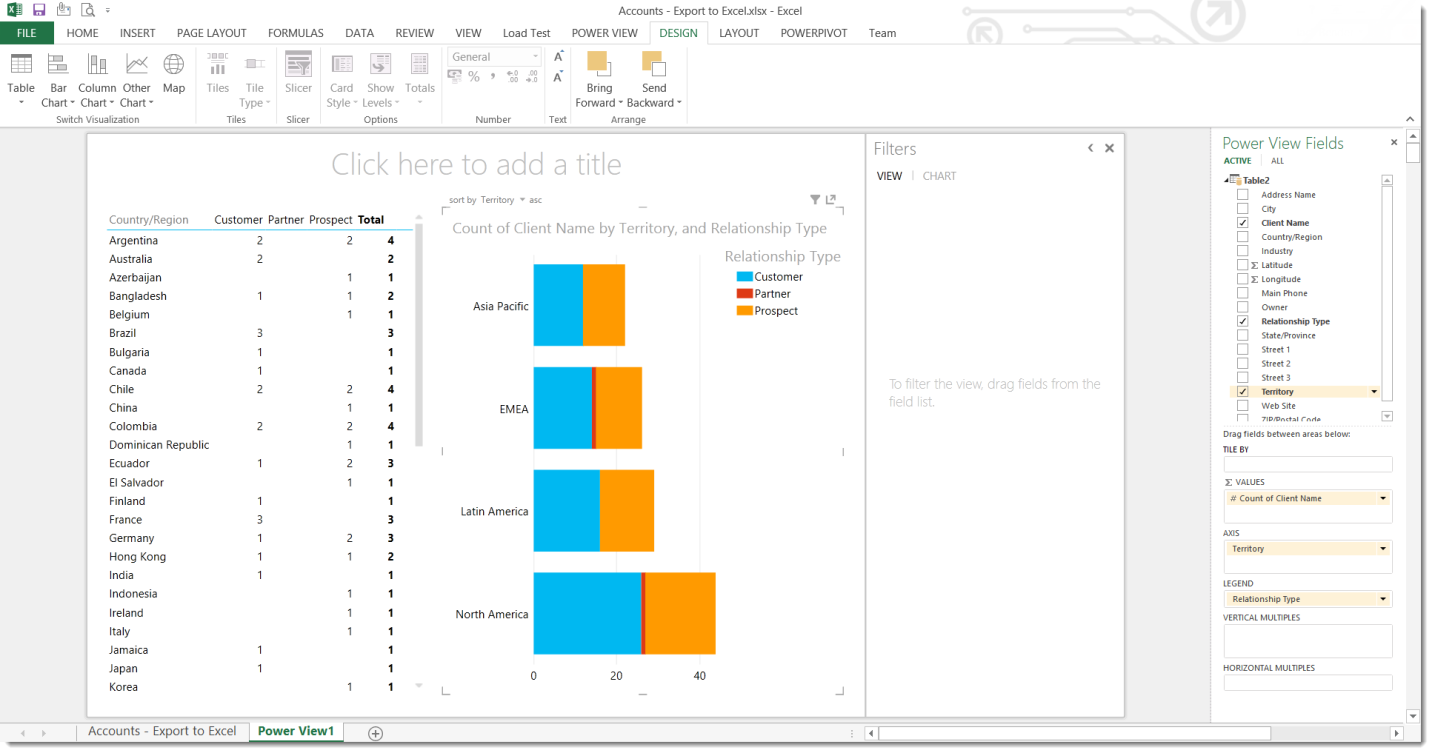
Task: Click the chart filter funnel icon
Action: tap(815, 200)
